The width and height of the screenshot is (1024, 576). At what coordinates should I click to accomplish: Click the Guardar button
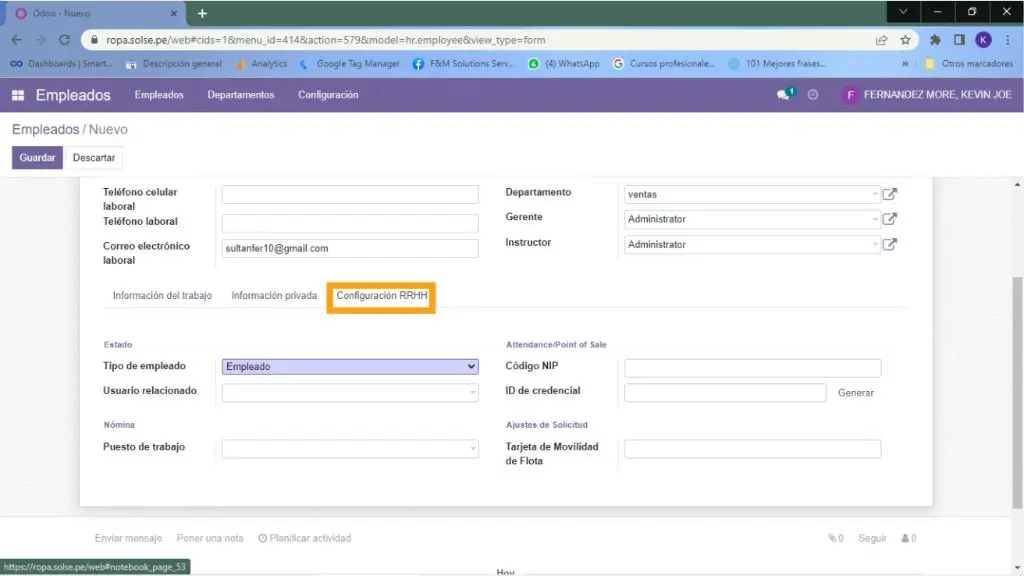(x=37, y=158)
